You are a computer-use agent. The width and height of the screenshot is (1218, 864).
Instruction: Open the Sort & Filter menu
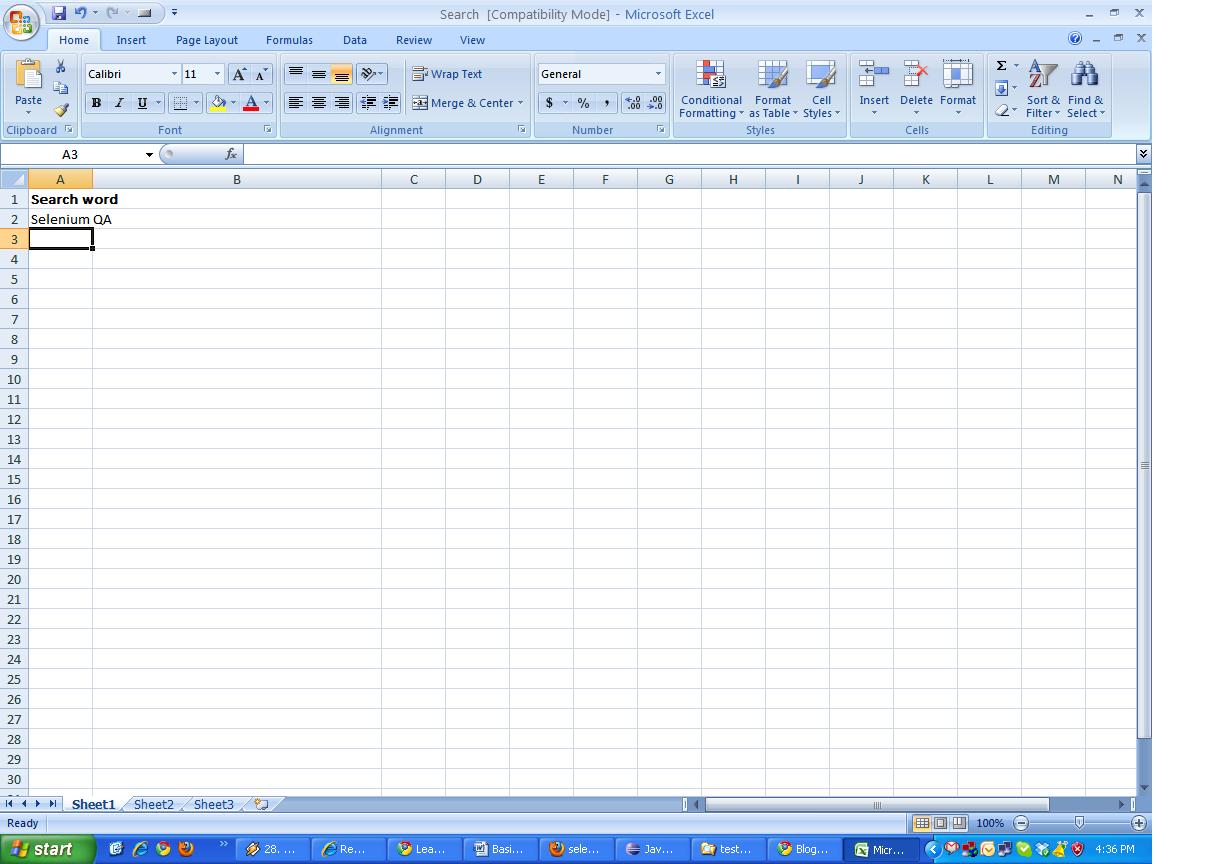tap(1043, 90)
